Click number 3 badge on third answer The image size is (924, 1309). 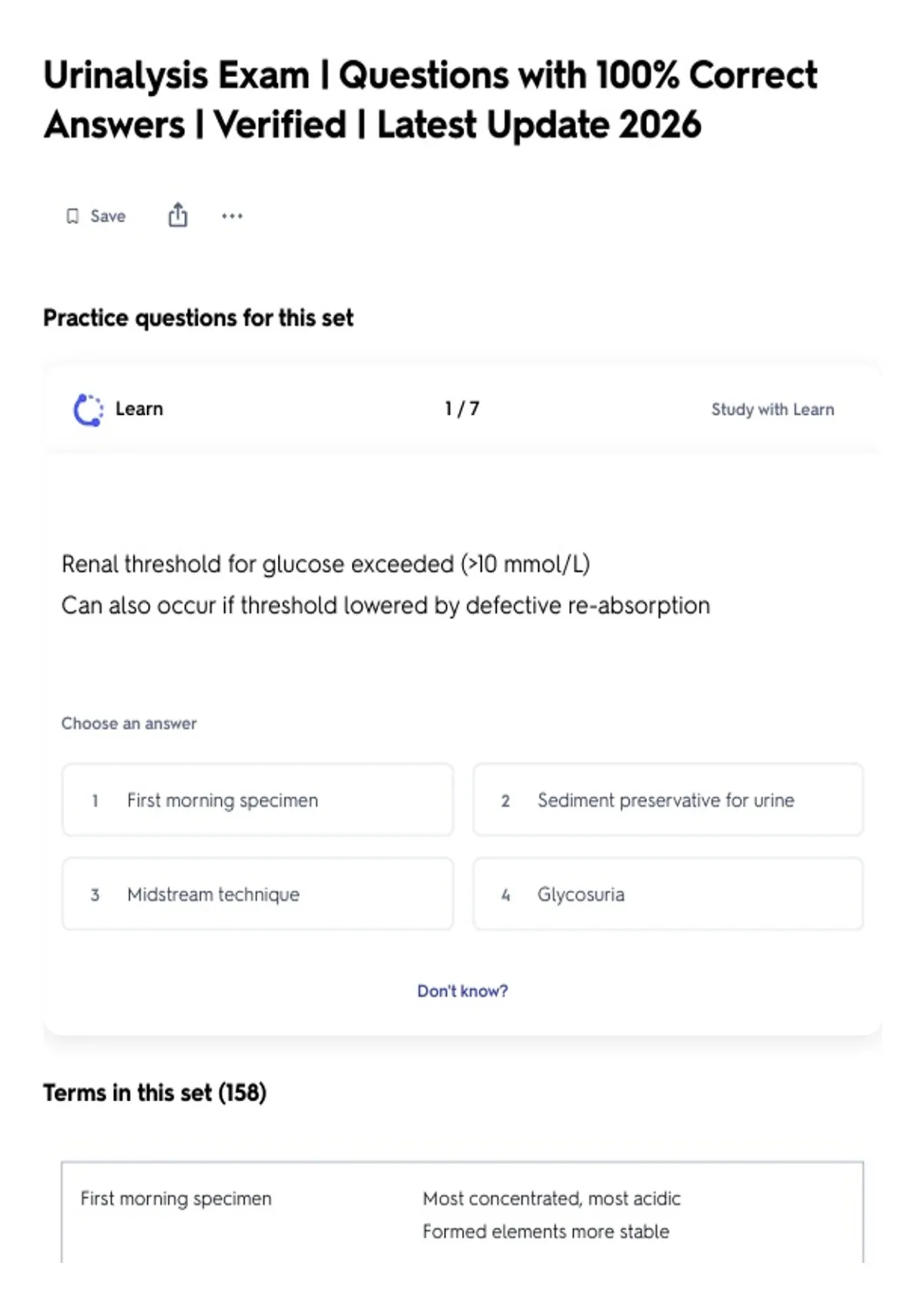95,895
